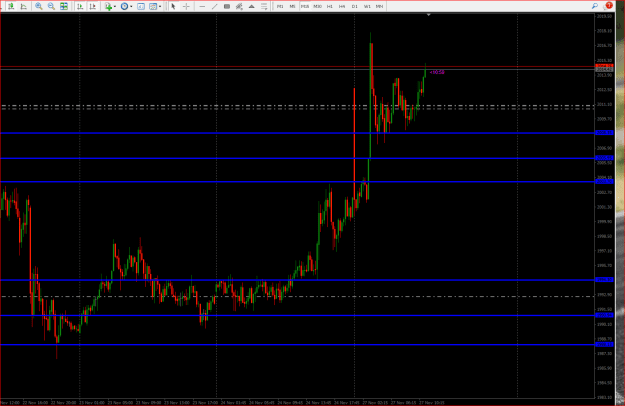Toggle chart auto scroll

[80, 6]
